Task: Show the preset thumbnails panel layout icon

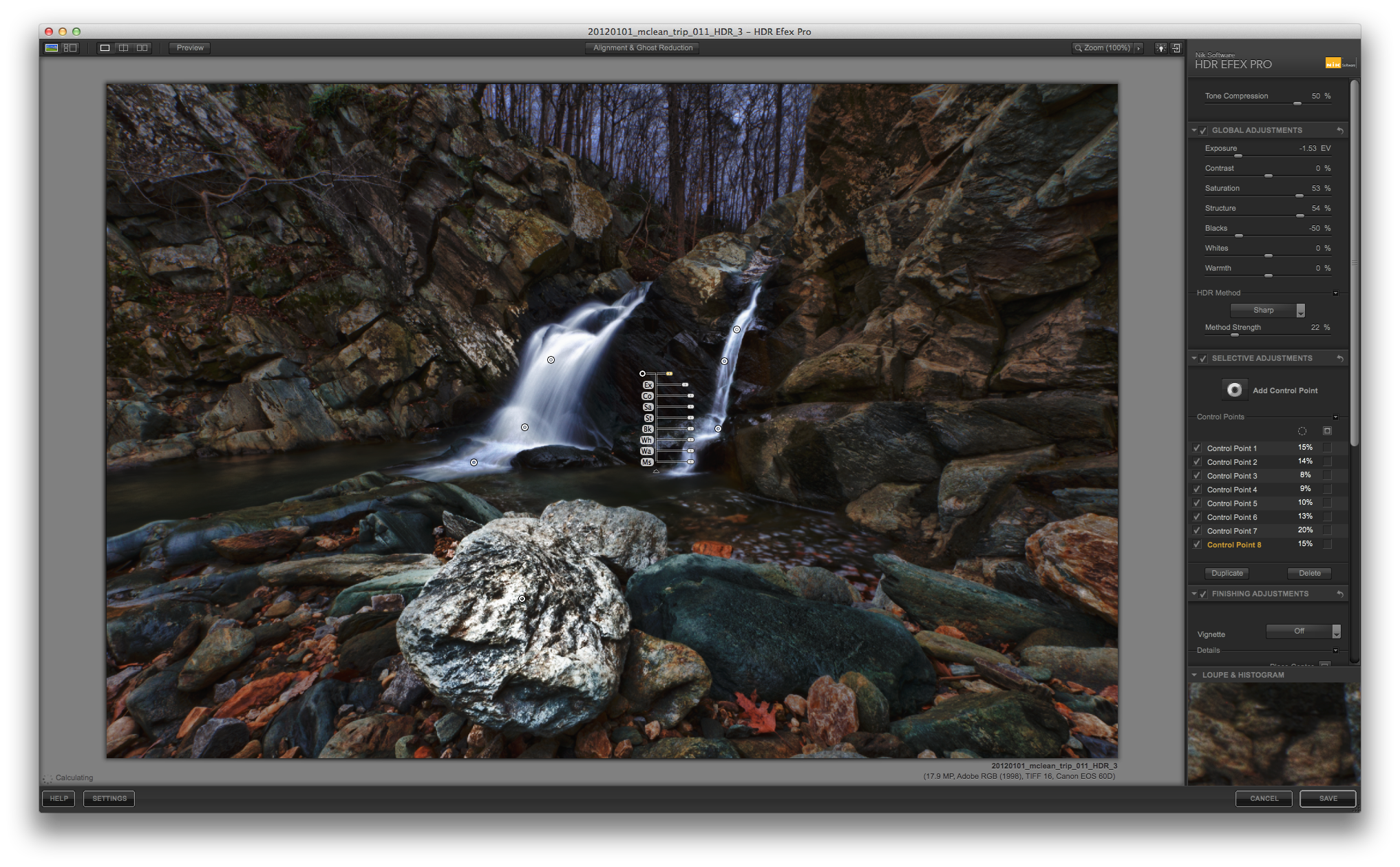Action: coord(70,48)
